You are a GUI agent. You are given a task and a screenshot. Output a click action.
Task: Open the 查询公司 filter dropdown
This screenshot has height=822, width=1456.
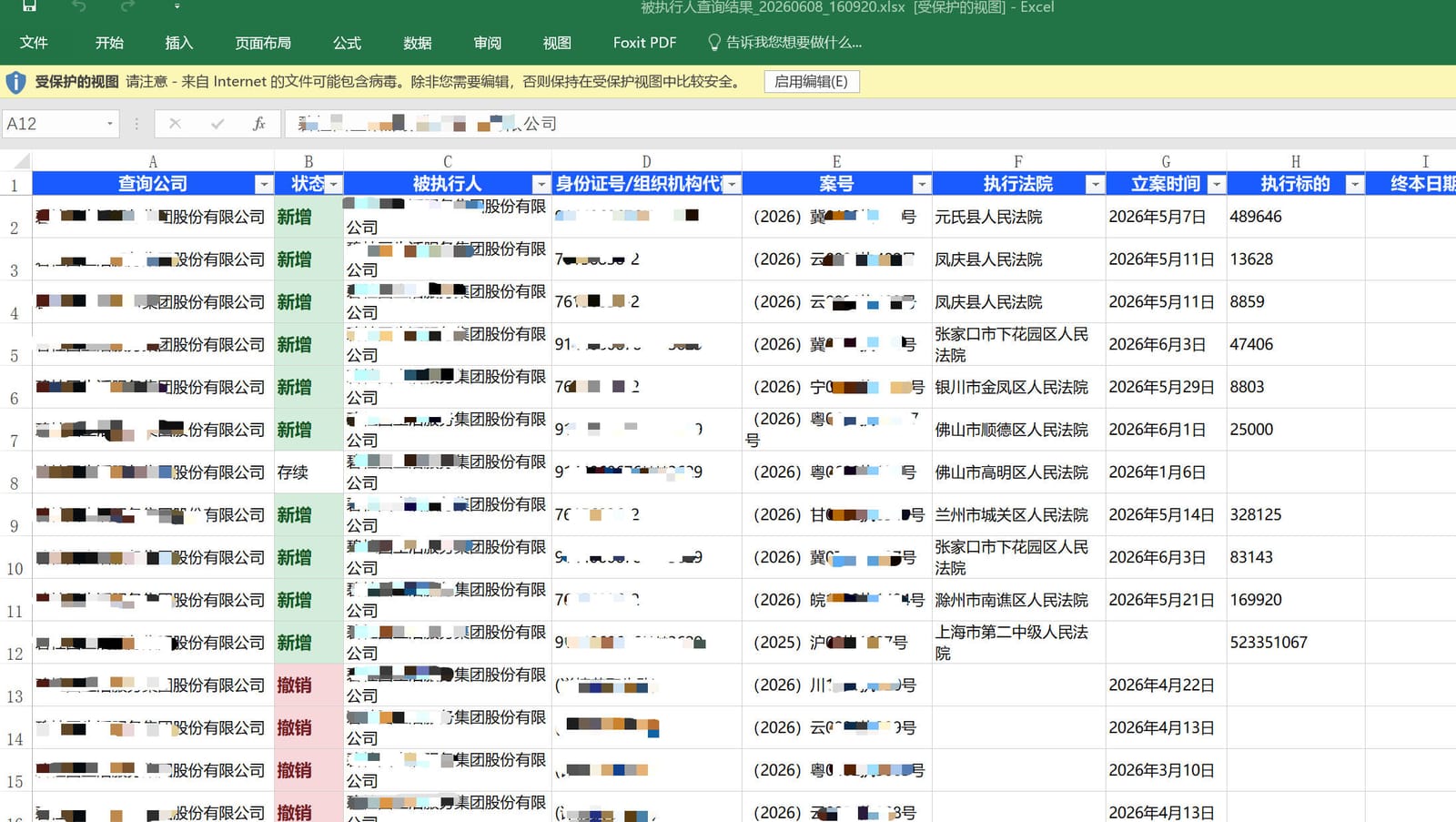click(x=264, y=184)
